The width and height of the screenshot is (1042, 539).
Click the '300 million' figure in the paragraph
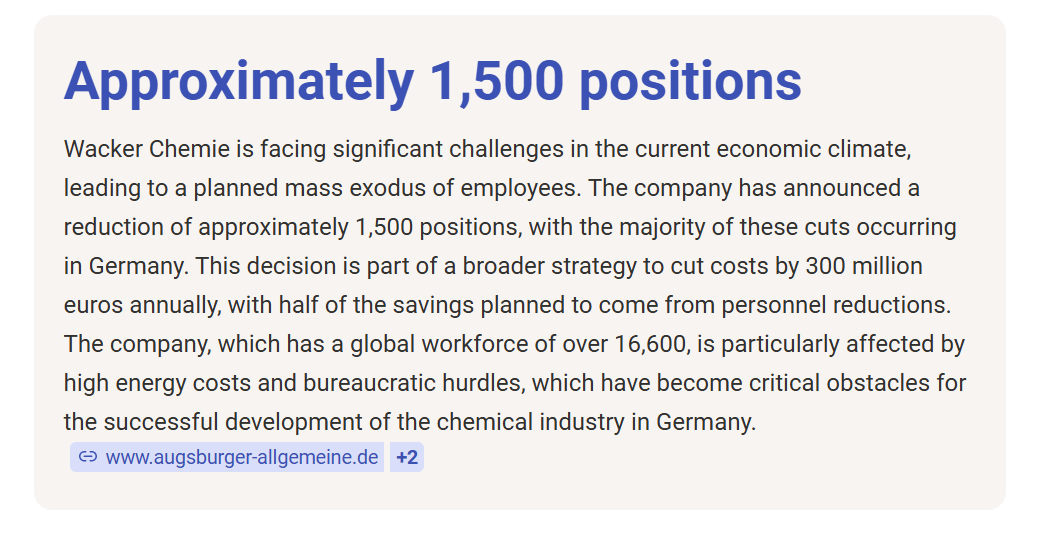tap(864, 267)
